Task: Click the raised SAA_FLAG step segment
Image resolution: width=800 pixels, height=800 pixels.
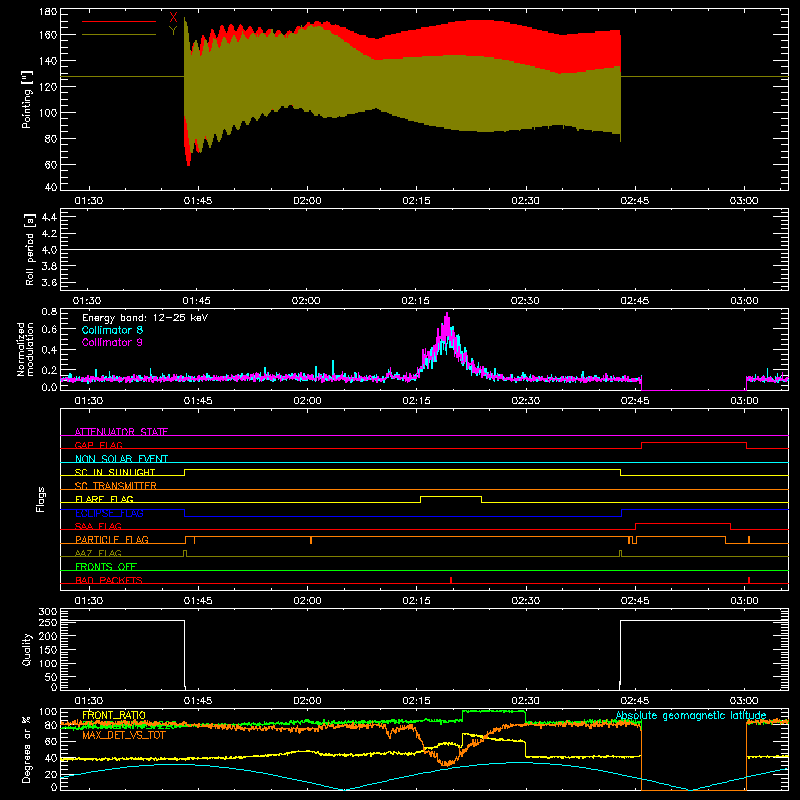Action: [x=683, y=523]
